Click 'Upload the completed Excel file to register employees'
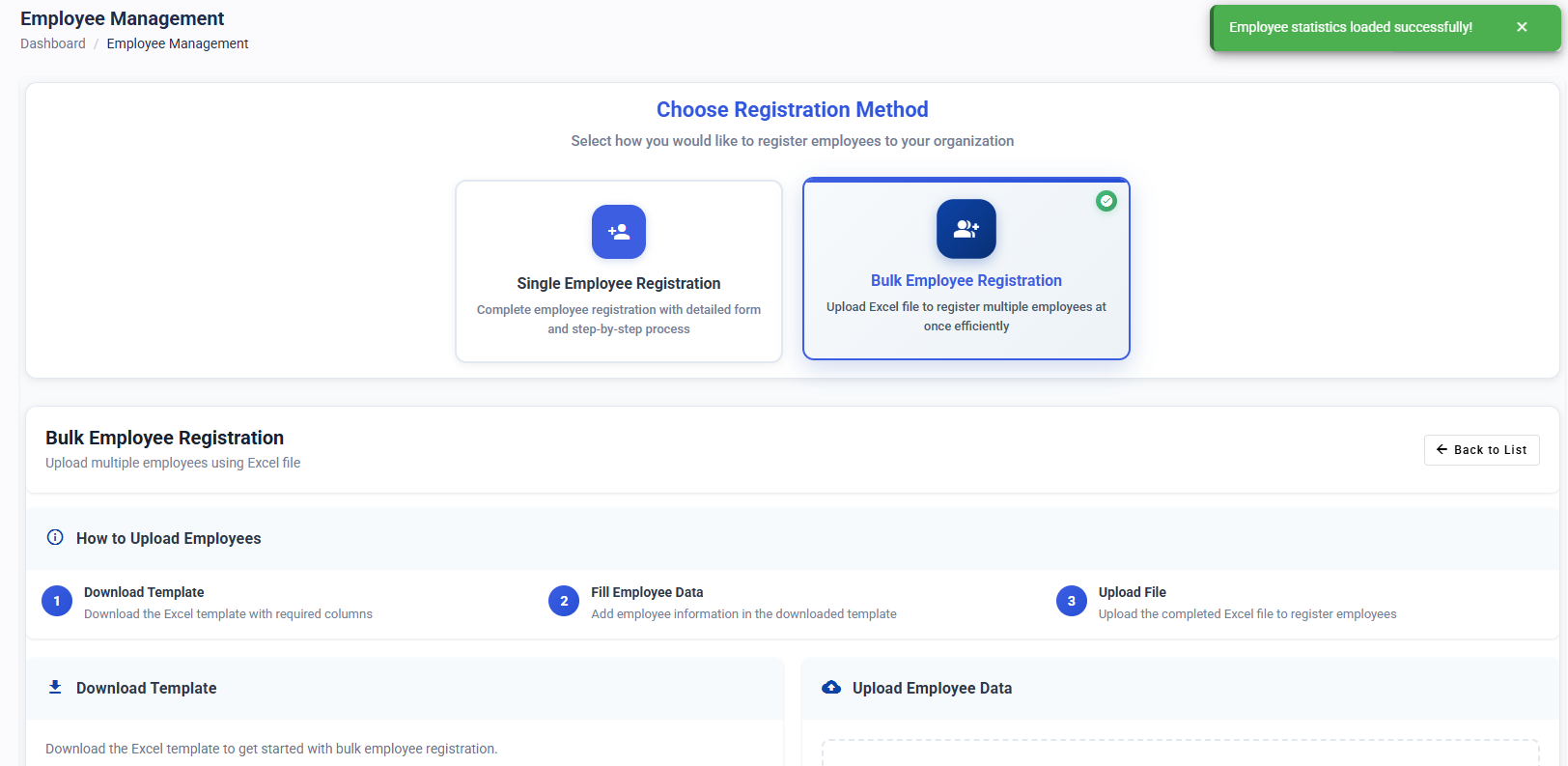 (1247, 614)
